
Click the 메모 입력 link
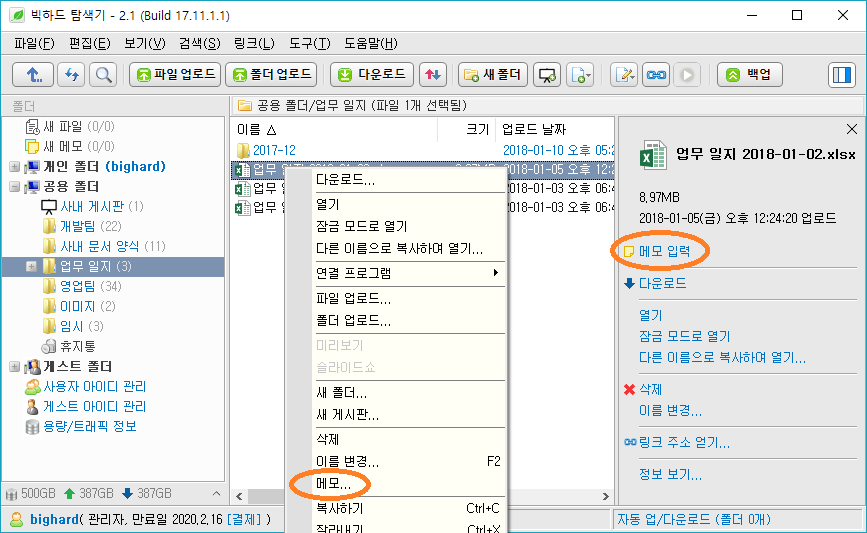click(671, 250)
